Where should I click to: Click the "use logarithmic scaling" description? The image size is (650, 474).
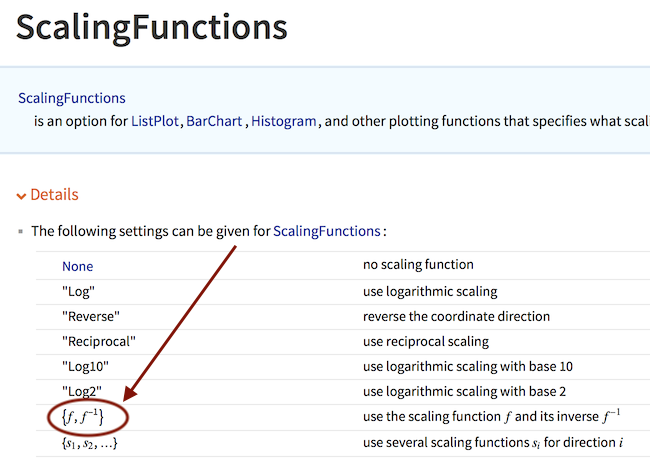point(430,292)
